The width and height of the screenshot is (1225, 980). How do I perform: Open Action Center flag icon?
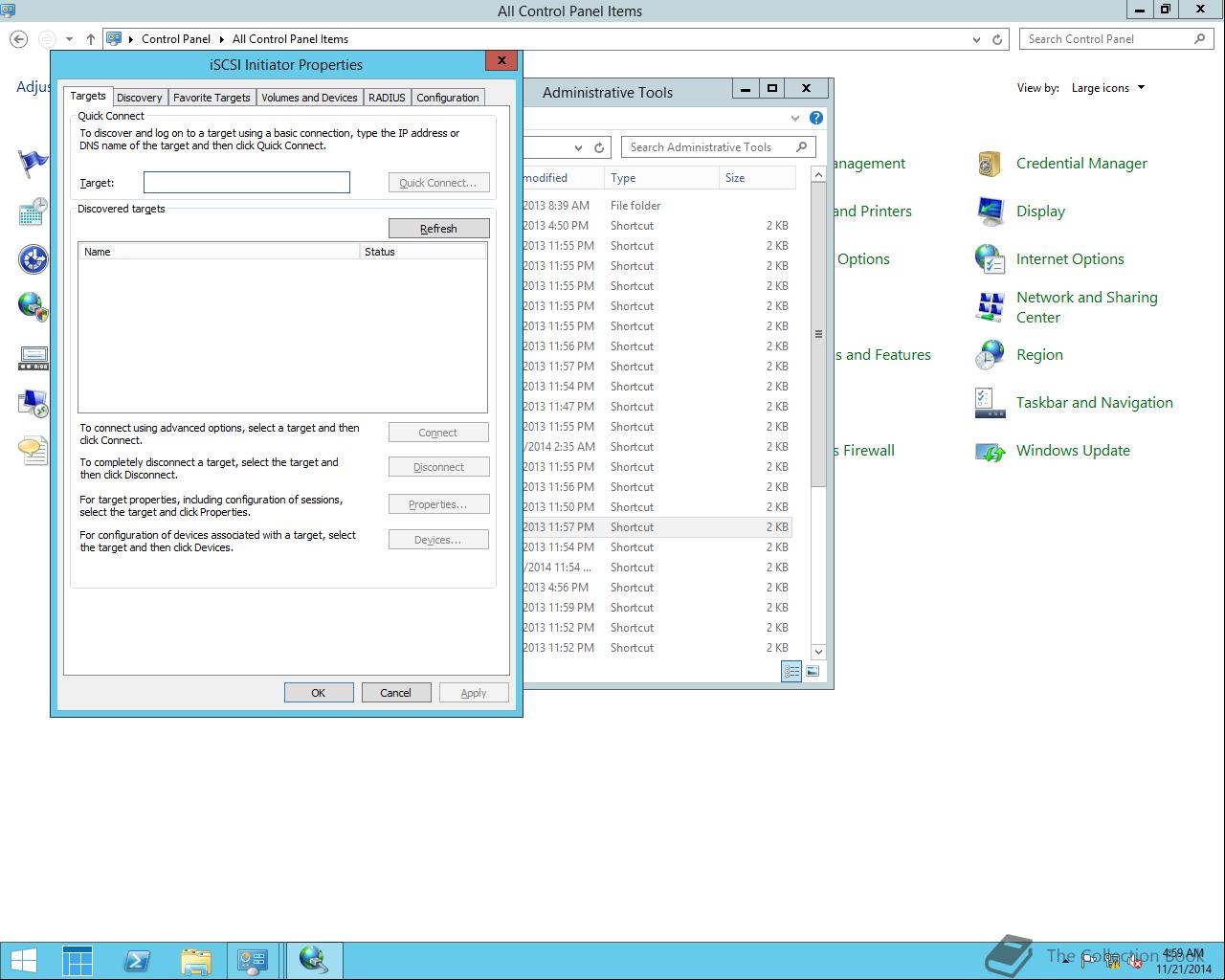pyautogui.click(x=33, y=164)
